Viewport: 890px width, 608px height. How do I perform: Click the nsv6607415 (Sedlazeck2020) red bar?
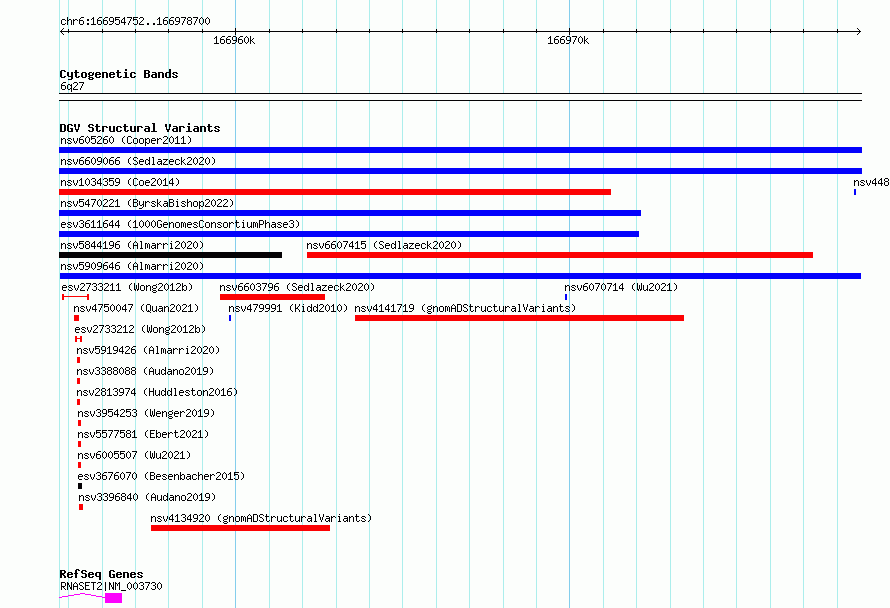[560, 255]
